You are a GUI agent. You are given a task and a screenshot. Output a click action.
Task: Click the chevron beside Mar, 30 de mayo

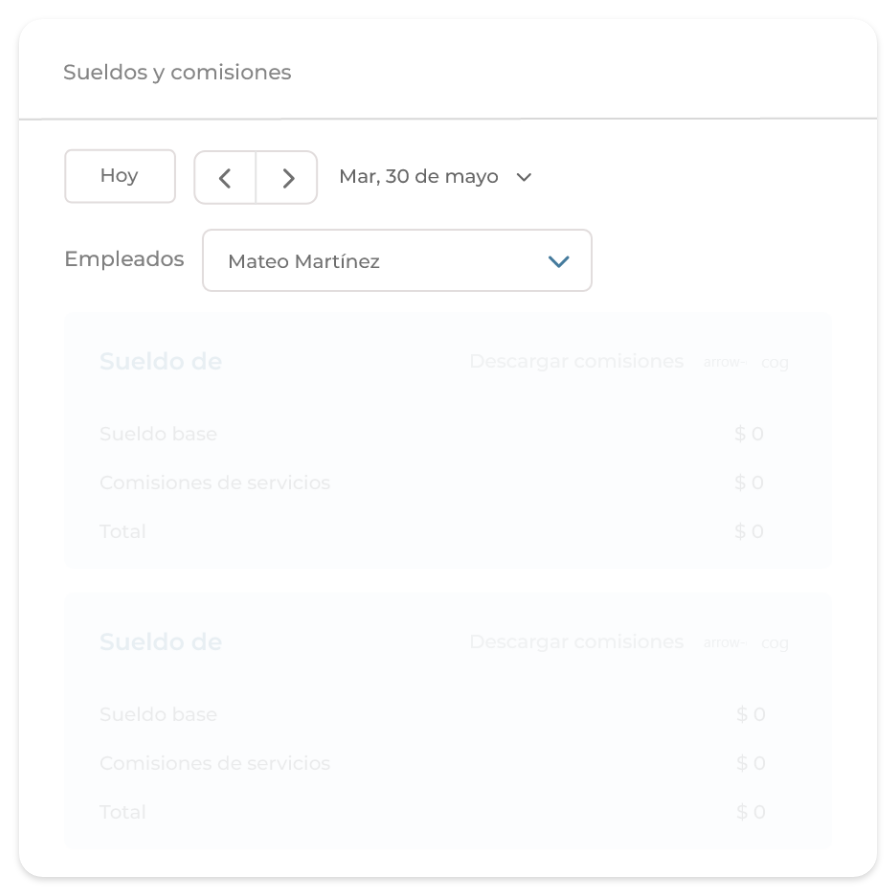pos(524,177)
